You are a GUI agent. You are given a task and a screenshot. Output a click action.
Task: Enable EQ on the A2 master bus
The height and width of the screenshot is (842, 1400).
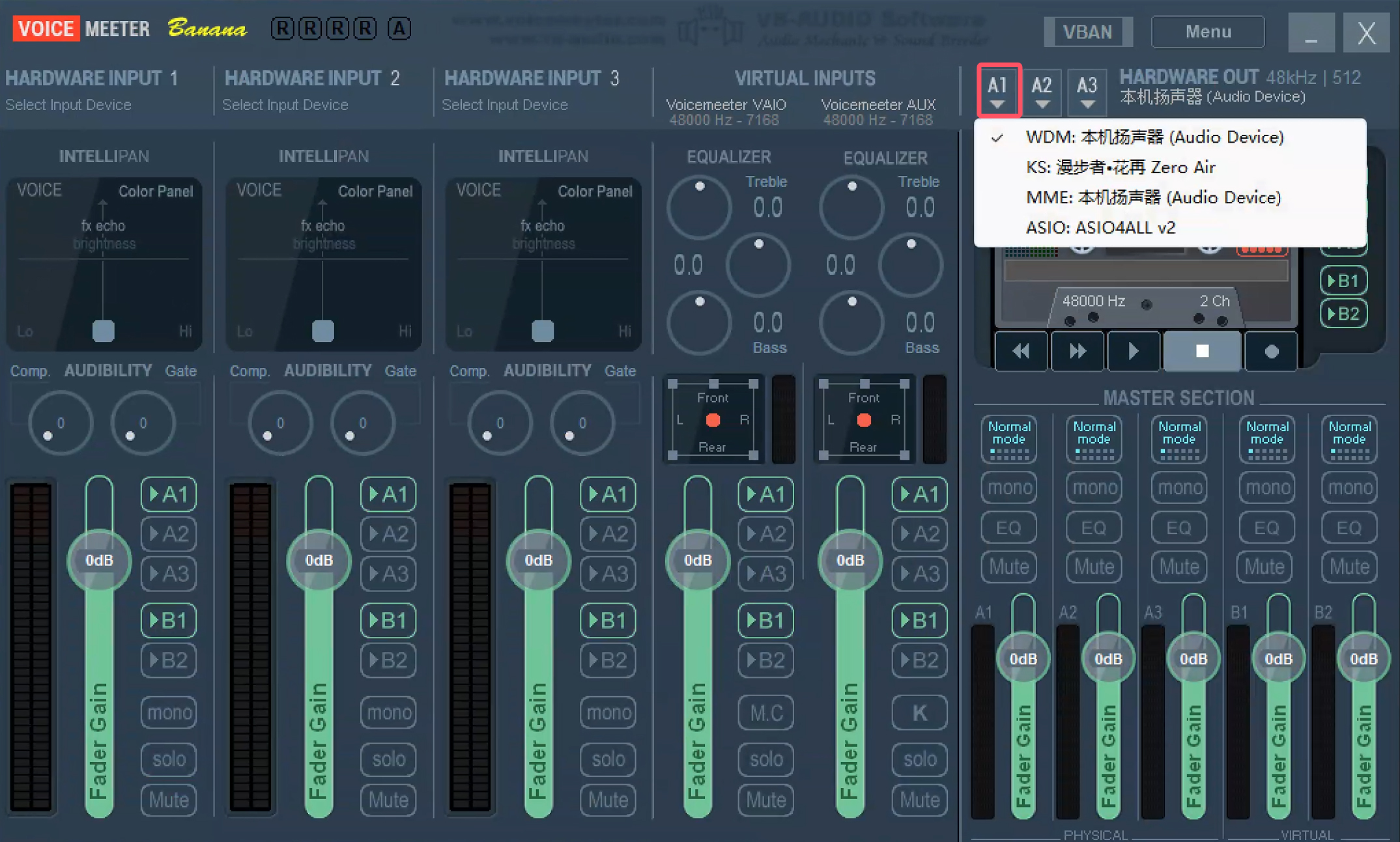point(1094,527)
